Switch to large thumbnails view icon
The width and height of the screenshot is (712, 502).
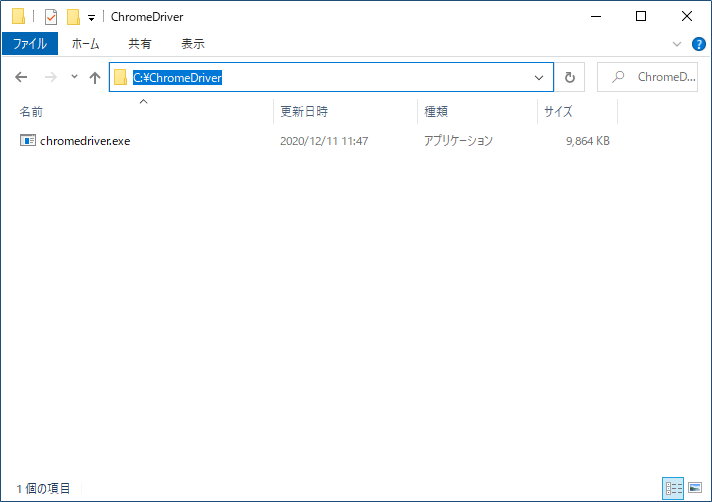(695, 488)
